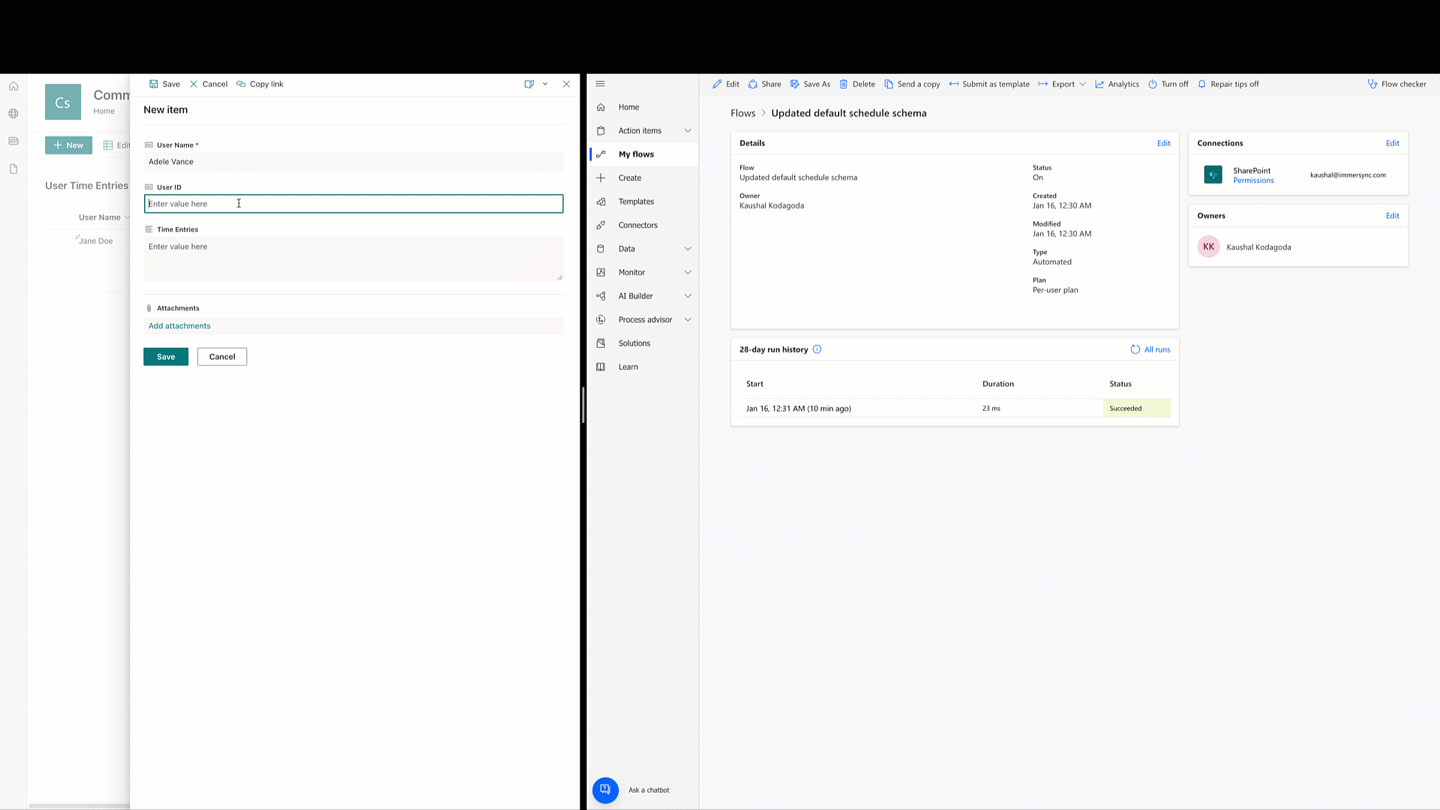Click the globe icon in SharePoint rail

[14, 114]
